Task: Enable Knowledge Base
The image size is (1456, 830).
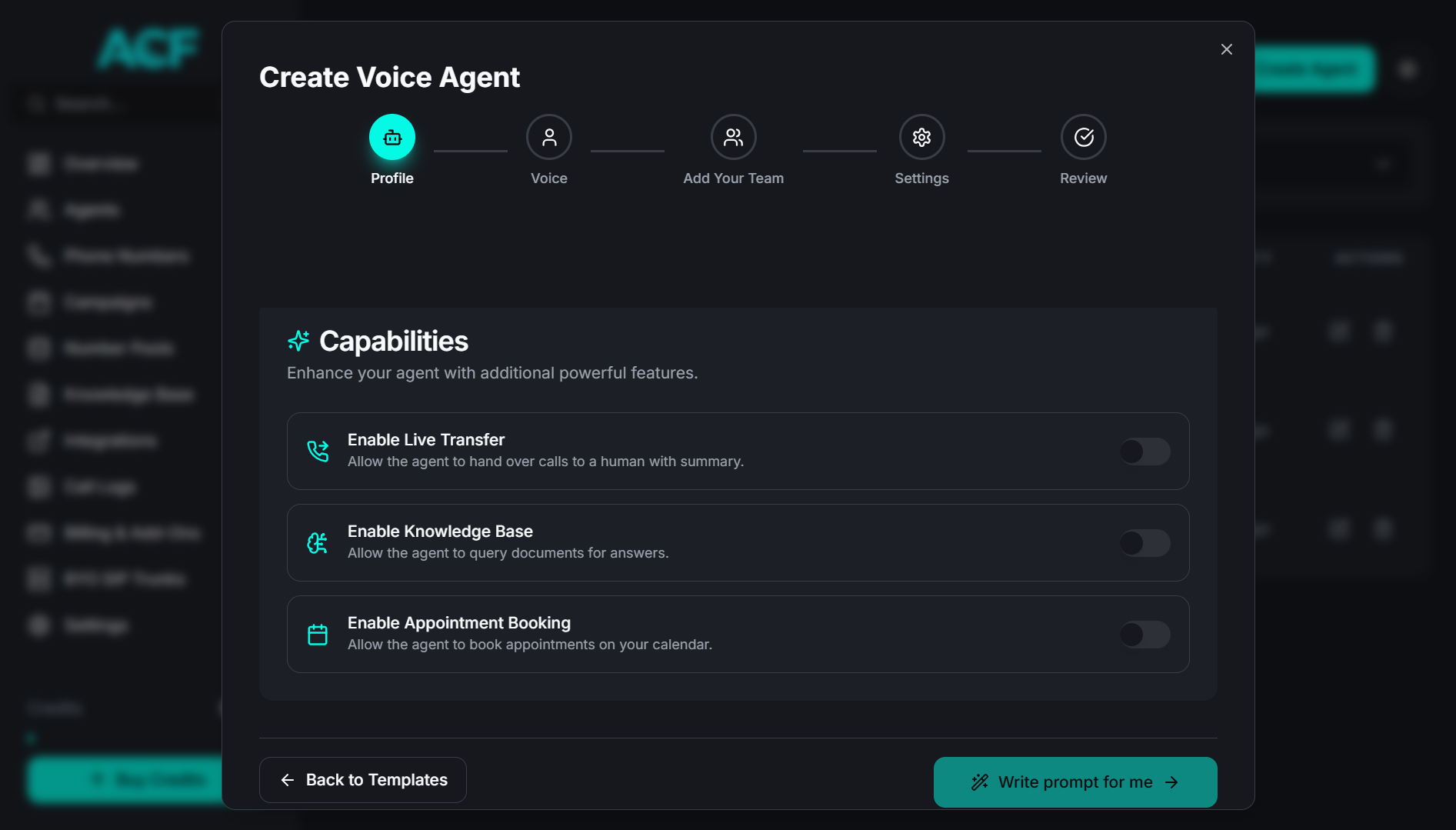Action: [x=1144, y=542]
